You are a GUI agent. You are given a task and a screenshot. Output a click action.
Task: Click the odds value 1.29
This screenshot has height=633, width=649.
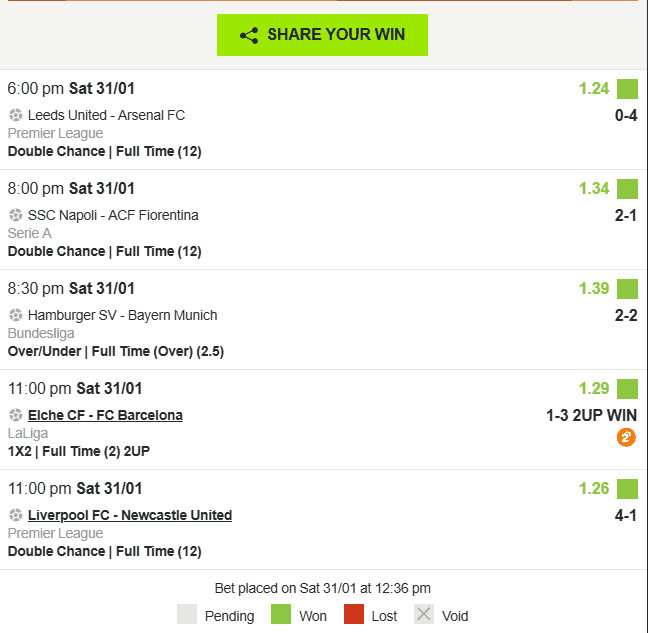point(594,388)
